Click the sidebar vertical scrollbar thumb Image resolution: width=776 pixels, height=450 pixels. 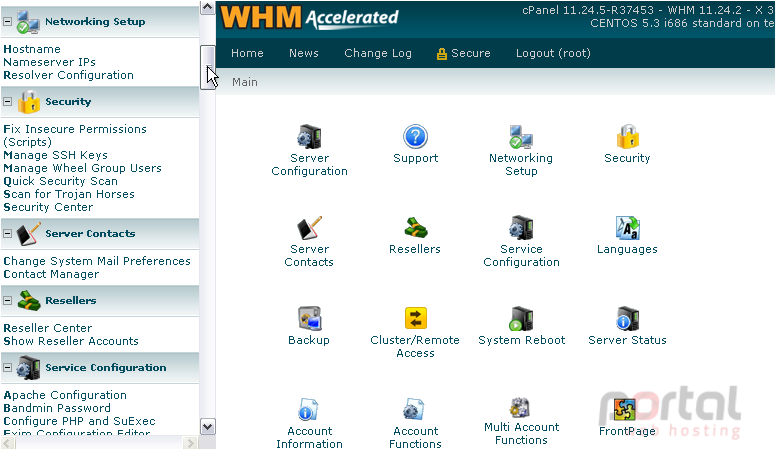tap(207, 67)
